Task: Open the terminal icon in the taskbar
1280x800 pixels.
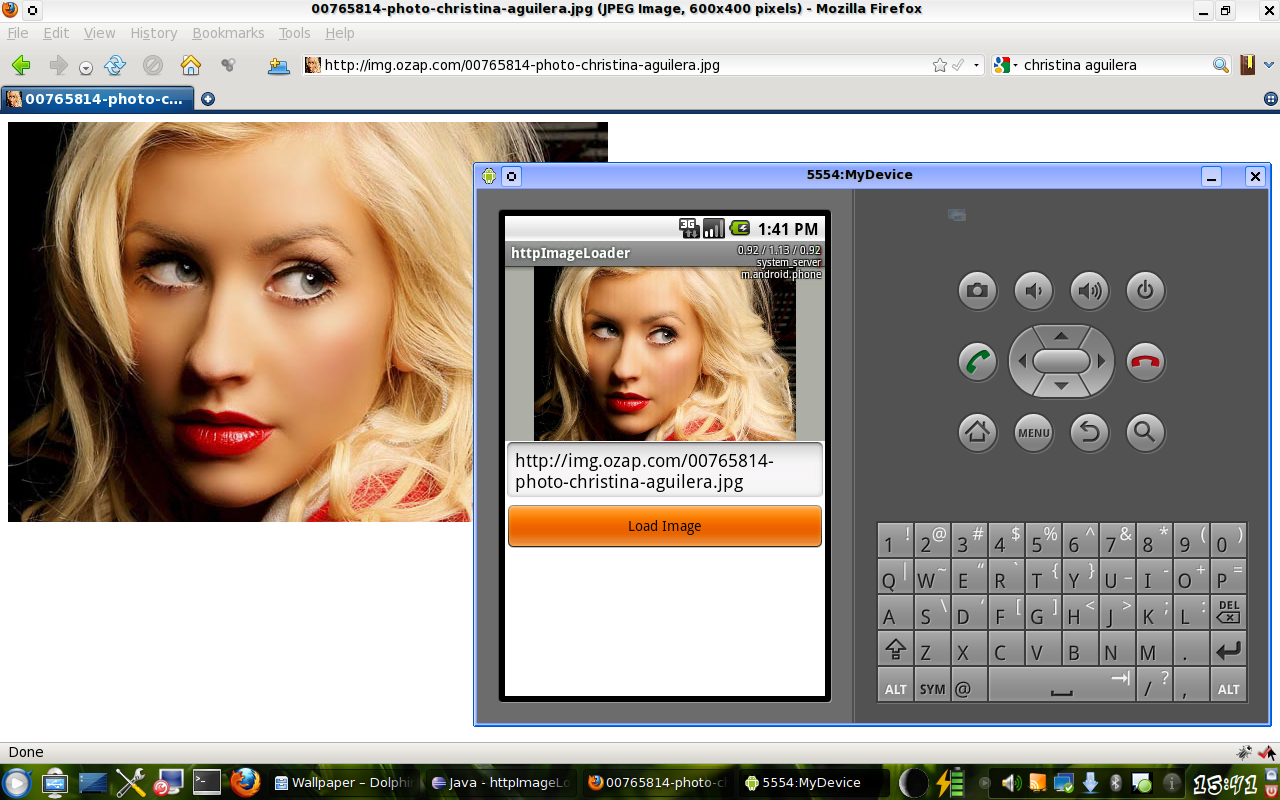Action: (x=207, y=782)
